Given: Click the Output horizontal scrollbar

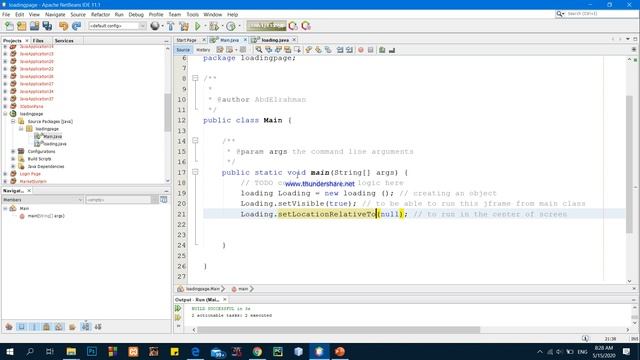Looking at the screenshot, I should [338, 330].
